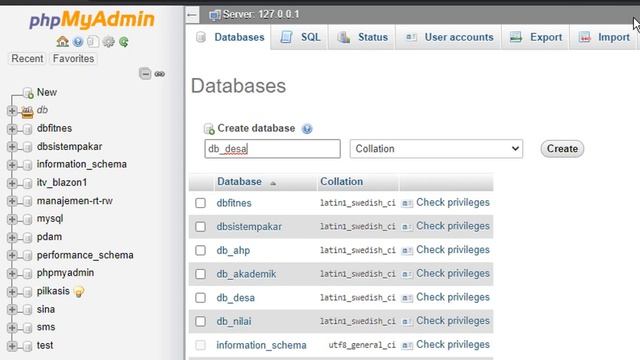Image resolution: width=640 pixels, height=360 pixels.
Task: Tick the db_ahp row checkbox
Action: click(x=200, y=250)
